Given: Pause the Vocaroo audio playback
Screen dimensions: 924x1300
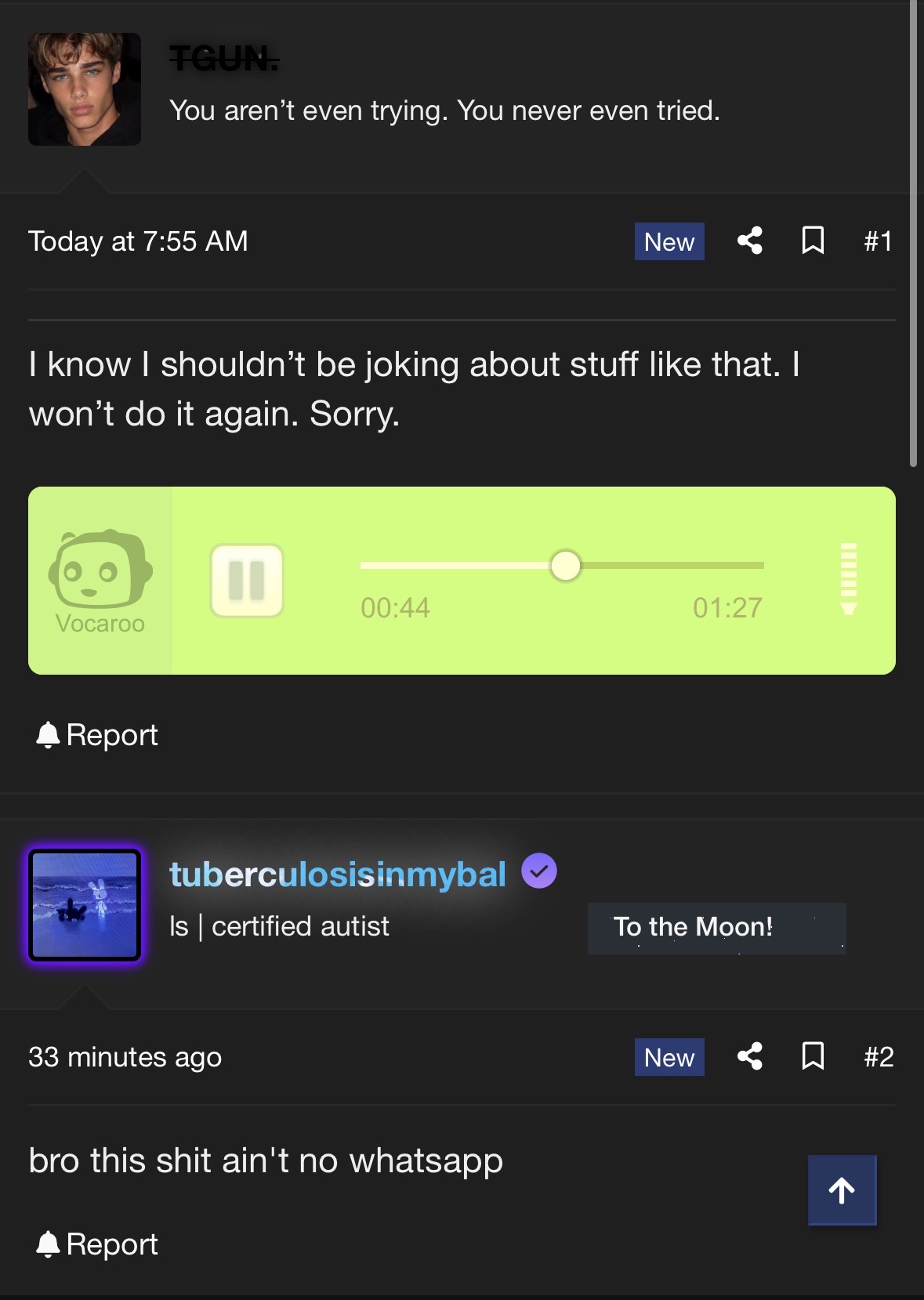Looking at the screenshot, I should pos(247,581).
